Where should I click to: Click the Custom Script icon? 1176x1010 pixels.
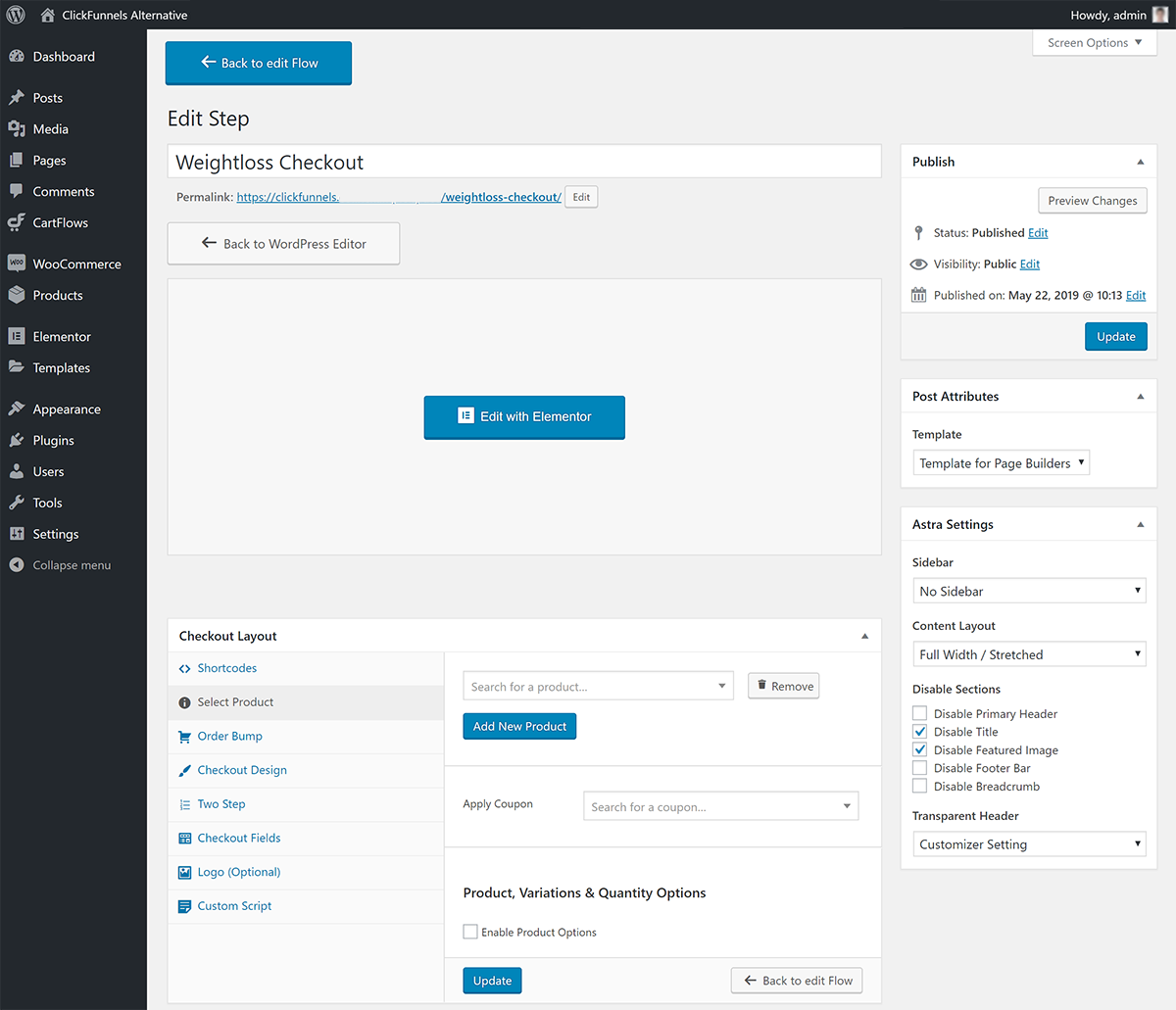coord(184,907)
